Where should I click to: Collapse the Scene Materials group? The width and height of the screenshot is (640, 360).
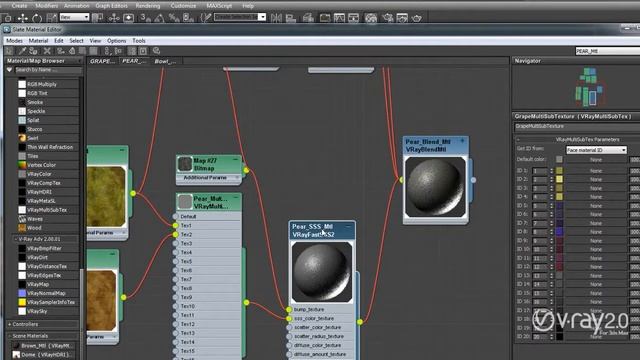[9, 336]
